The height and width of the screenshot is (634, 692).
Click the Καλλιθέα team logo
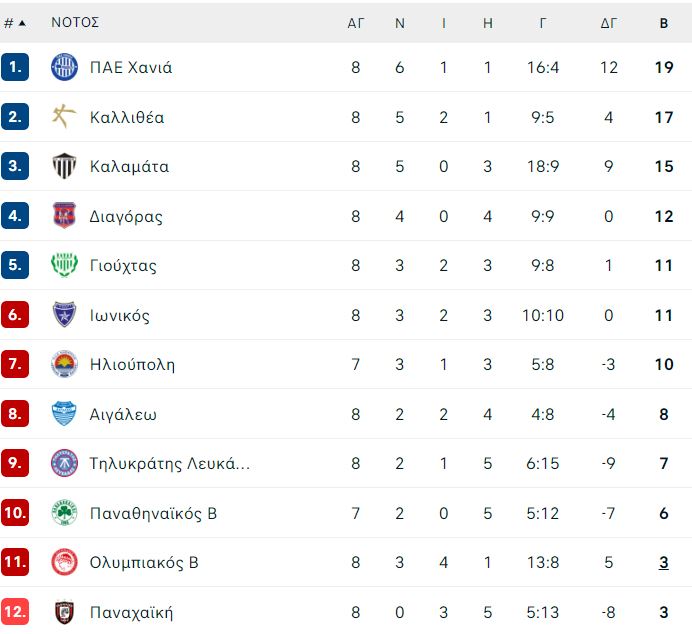(x=64, y=117)
